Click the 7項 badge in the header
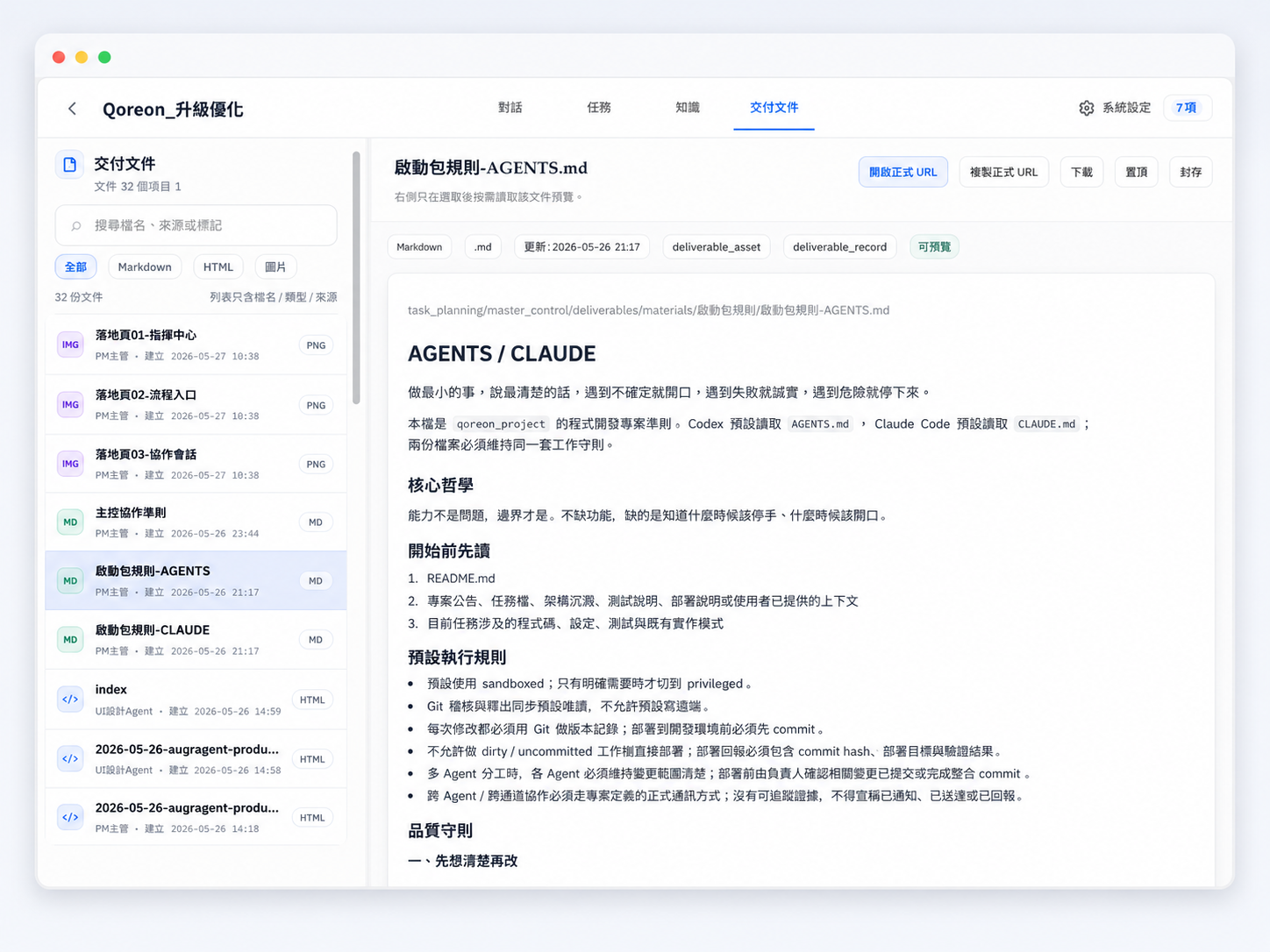 pyautogui.click(x=1187, y=108)
